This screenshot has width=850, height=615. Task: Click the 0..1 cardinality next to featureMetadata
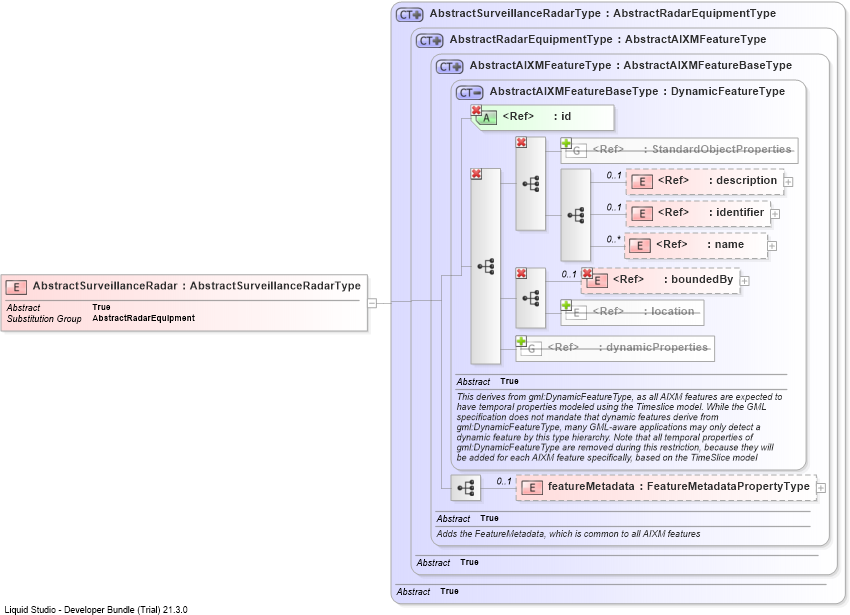(504, 482)
